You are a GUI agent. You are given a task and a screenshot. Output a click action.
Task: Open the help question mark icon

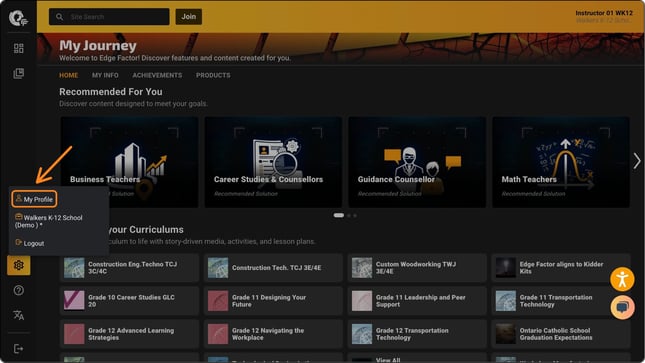click(19, 291)
